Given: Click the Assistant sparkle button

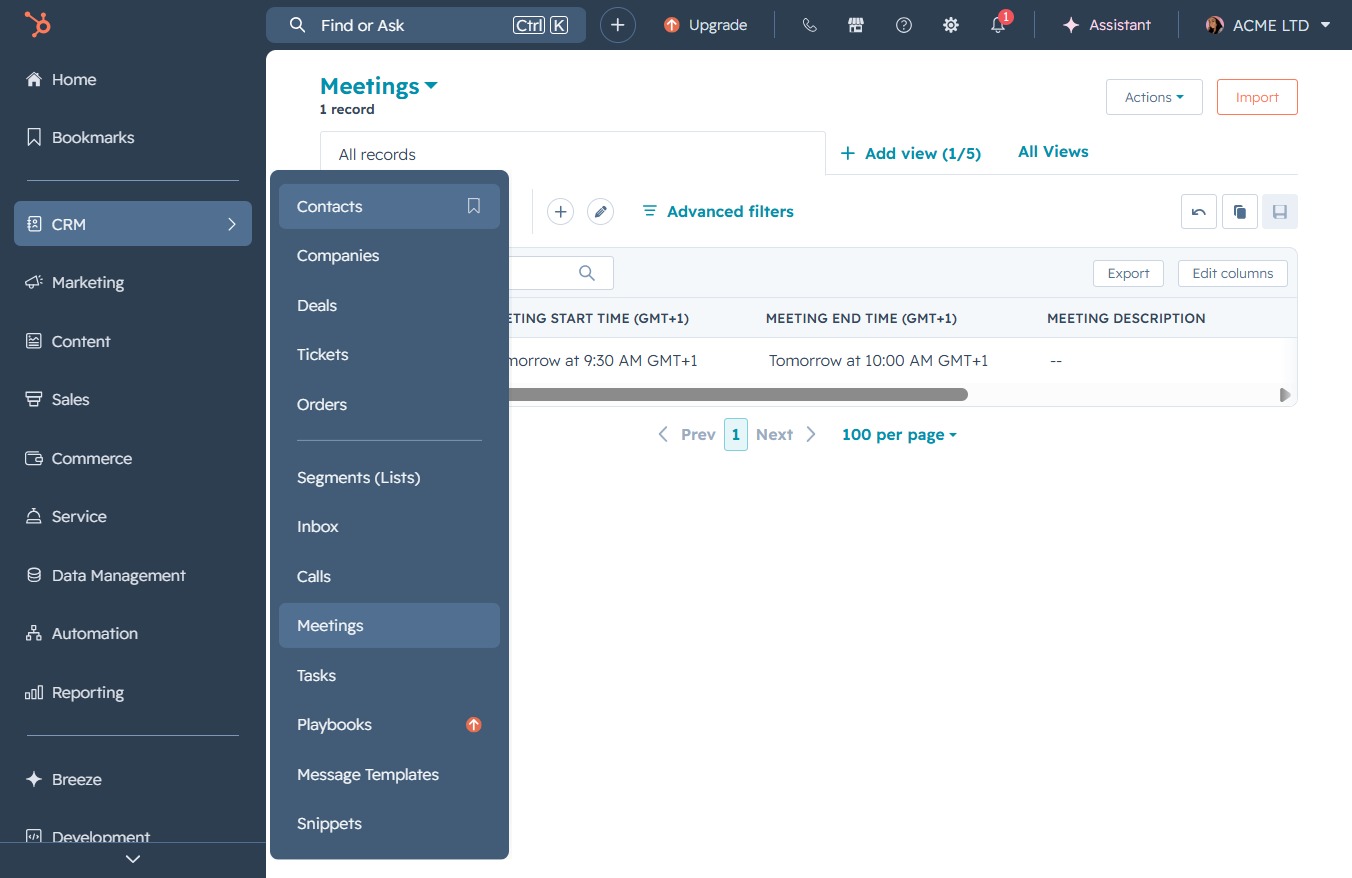Looking at the screenshot, I should click(1107, 25).
